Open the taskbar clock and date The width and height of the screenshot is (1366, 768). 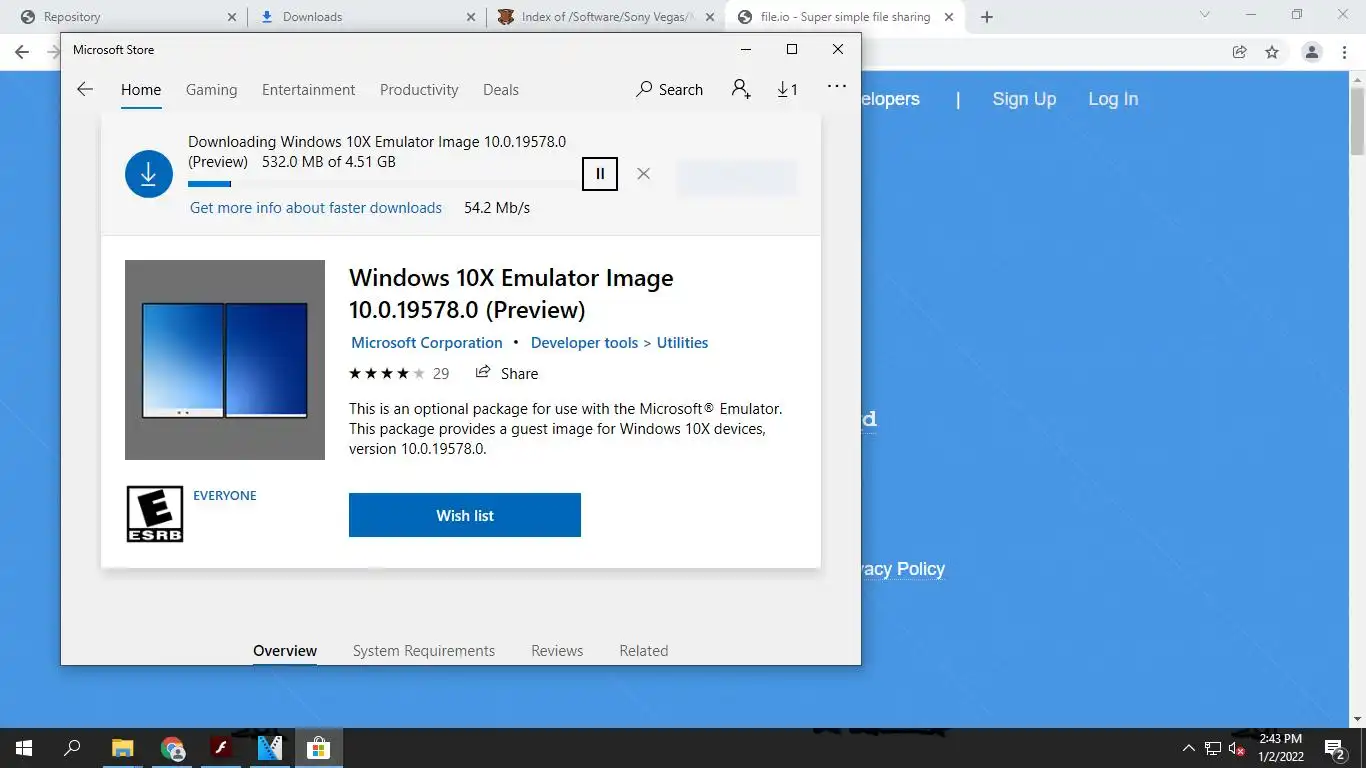click(1280, 748)
